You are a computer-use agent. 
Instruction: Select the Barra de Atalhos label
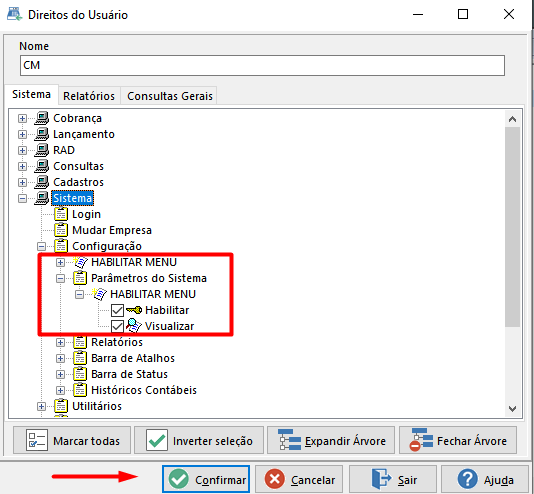tap(133, 358)
